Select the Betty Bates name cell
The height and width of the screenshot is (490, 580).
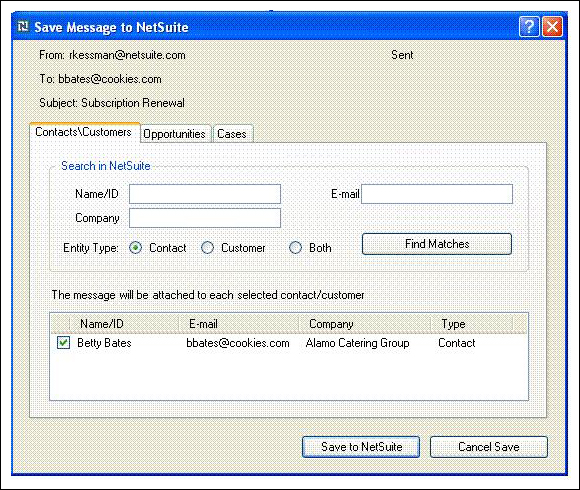[x=104, y=343]
